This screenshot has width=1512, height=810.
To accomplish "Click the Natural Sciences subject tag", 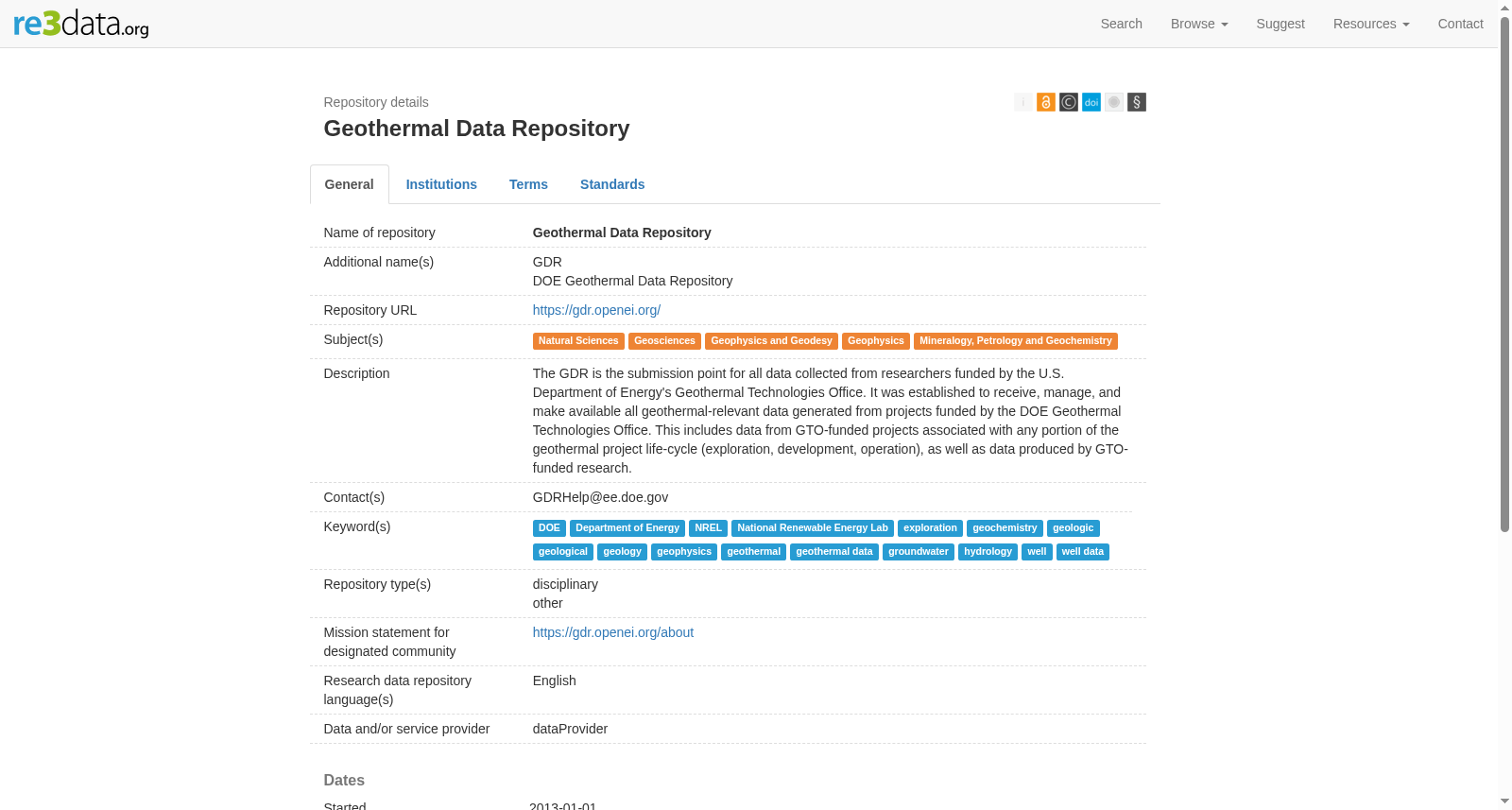I will click(578, 341).
